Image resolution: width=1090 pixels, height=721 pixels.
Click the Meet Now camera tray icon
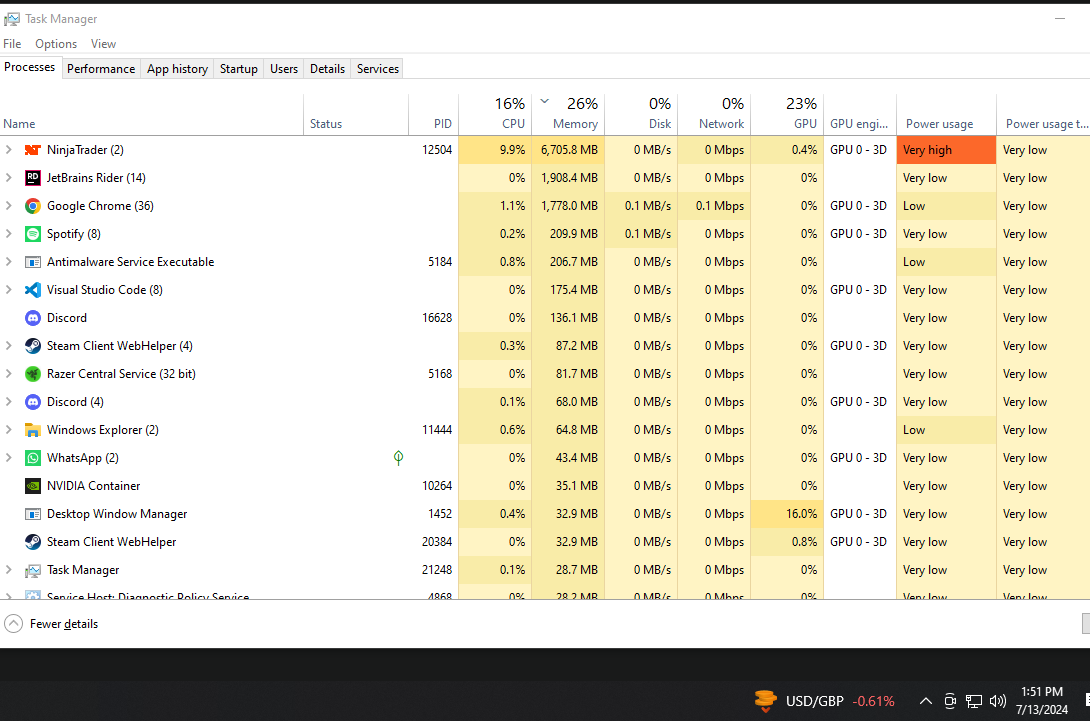(950, 701)
